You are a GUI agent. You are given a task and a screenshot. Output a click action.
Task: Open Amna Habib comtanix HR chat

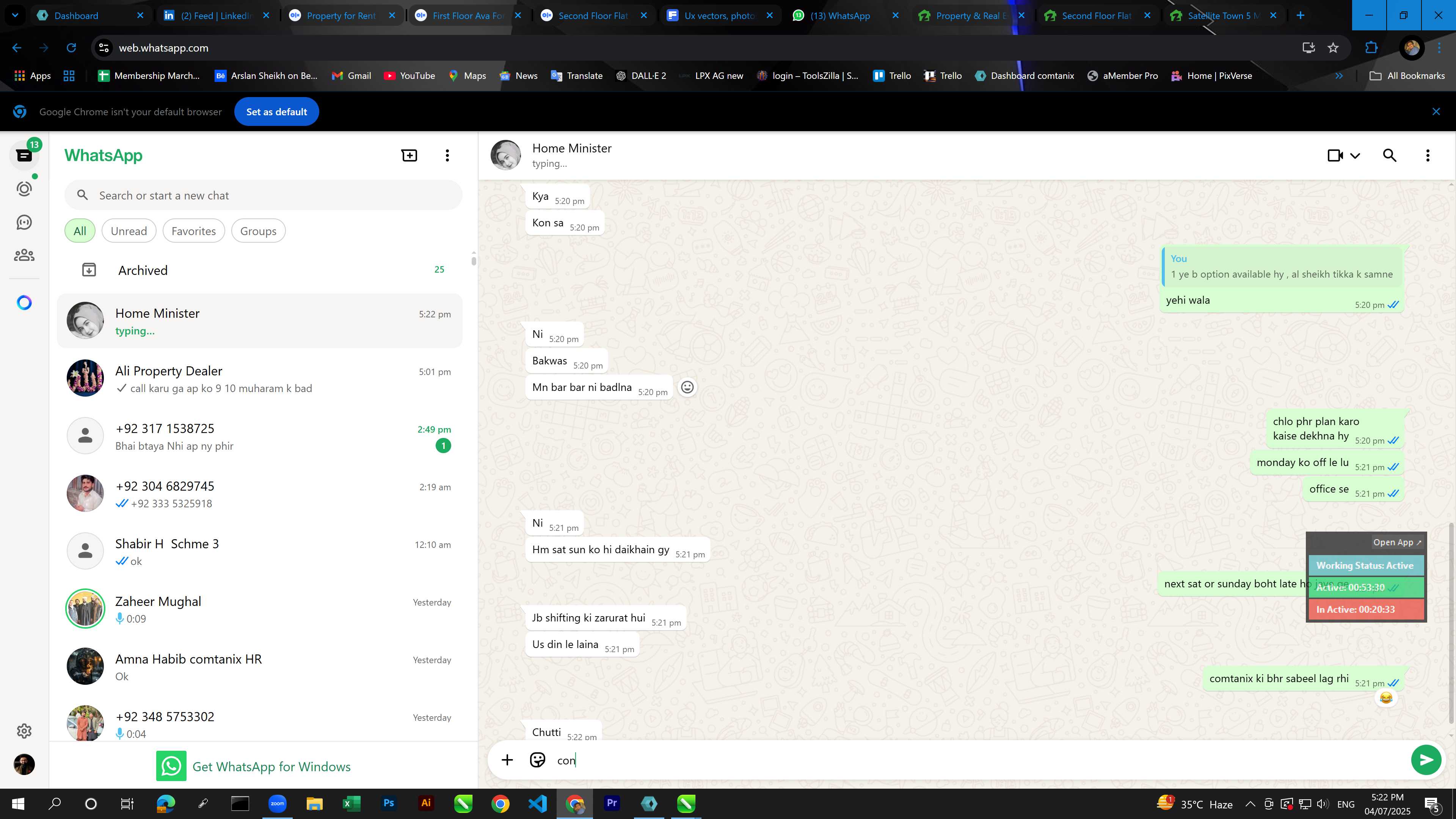(x=260, y=667)
